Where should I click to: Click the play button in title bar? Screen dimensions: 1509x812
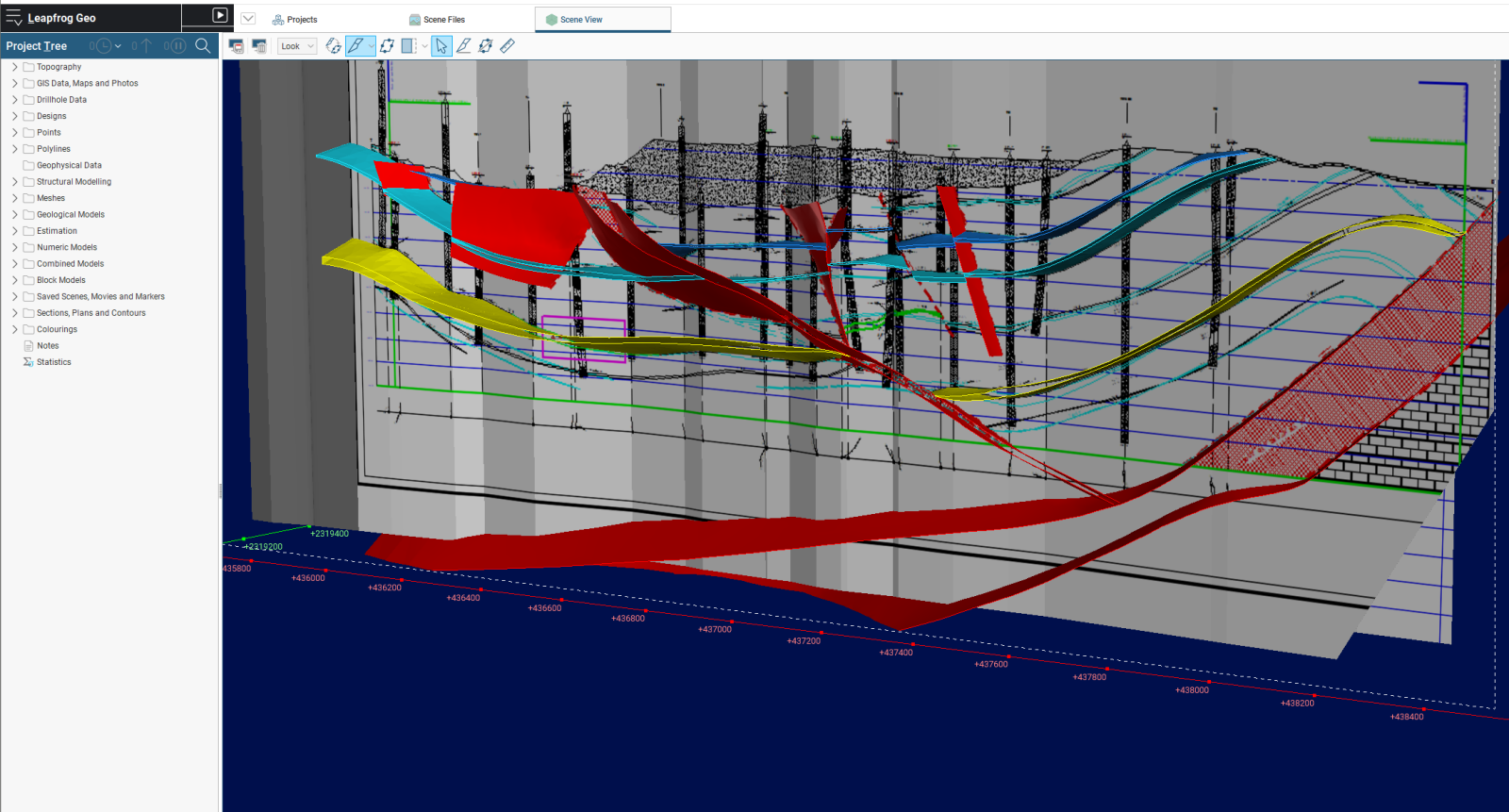pyautogui.click(x=220, y=15)
